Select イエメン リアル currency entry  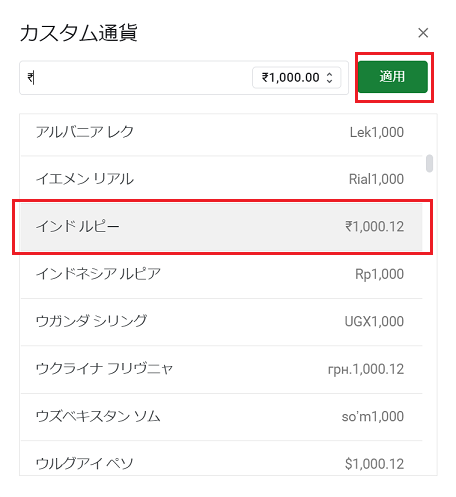[x=222, y=179]
